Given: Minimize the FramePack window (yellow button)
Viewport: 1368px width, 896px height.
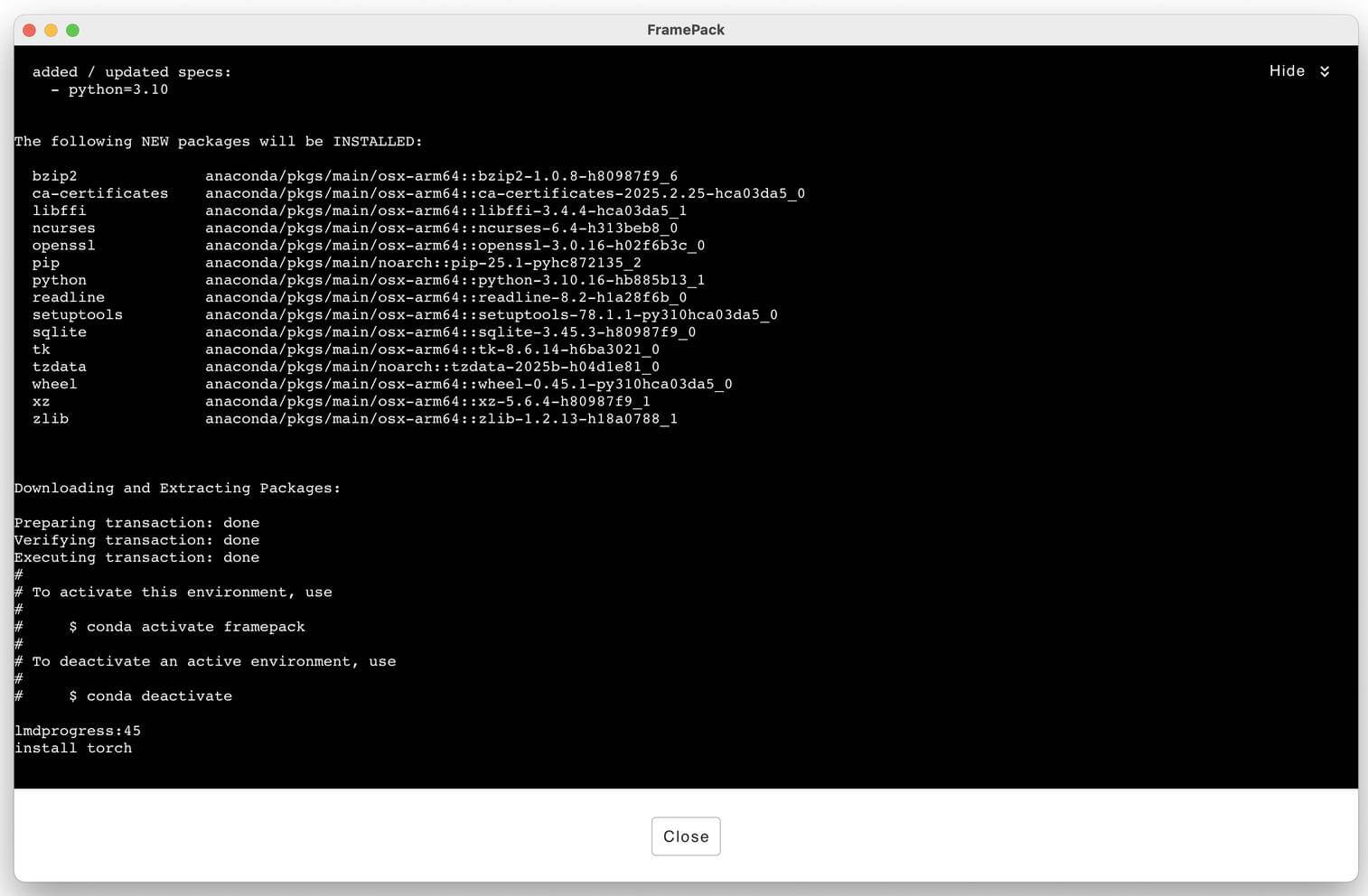Looking at the screenshot, I should tap(51, 30).
